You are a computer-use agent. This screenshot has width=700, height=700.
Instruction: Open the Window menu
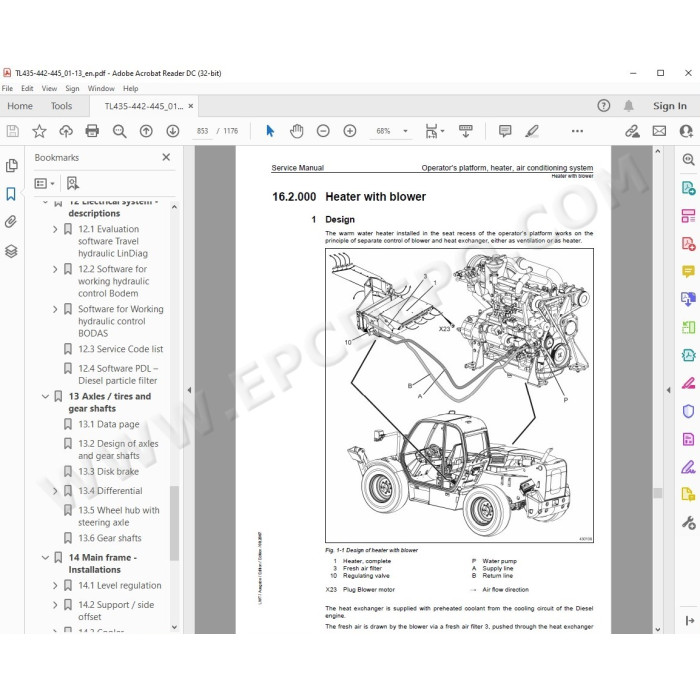(x=101, y=88)
